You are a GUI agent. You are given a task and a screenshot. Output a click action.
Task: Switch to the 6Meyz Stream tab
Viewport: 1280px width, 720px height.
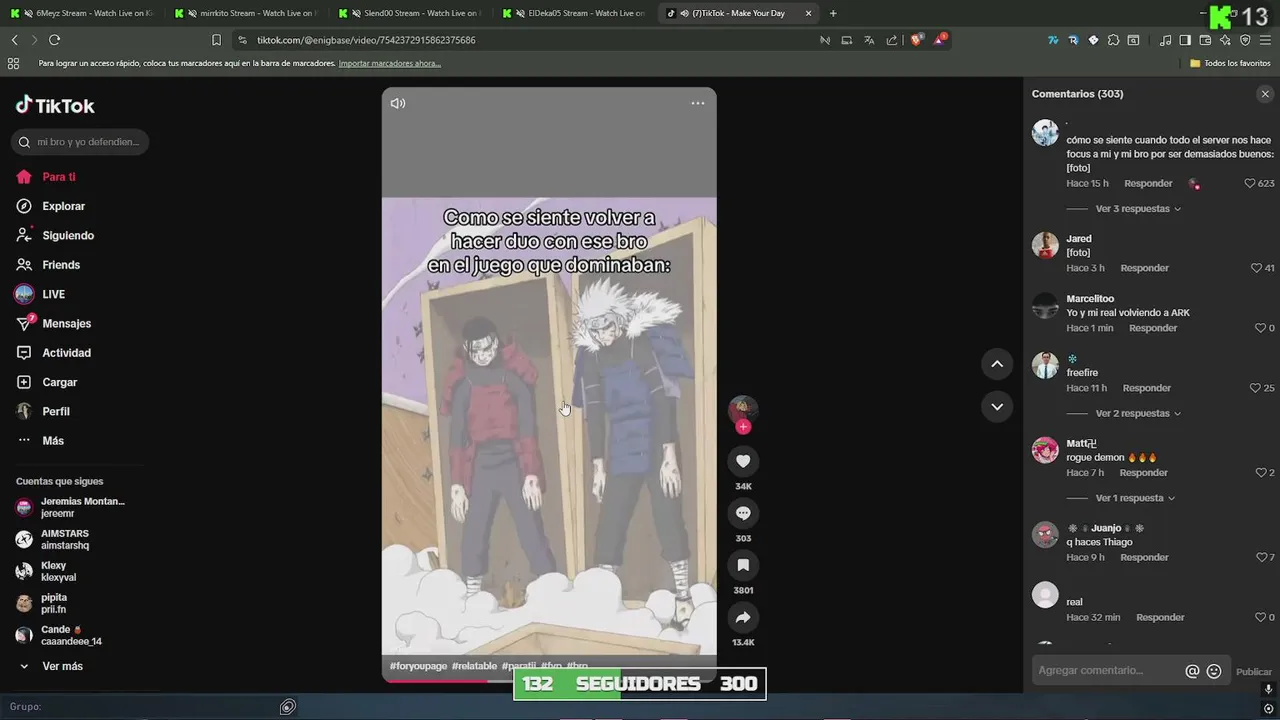pos(85,13)
